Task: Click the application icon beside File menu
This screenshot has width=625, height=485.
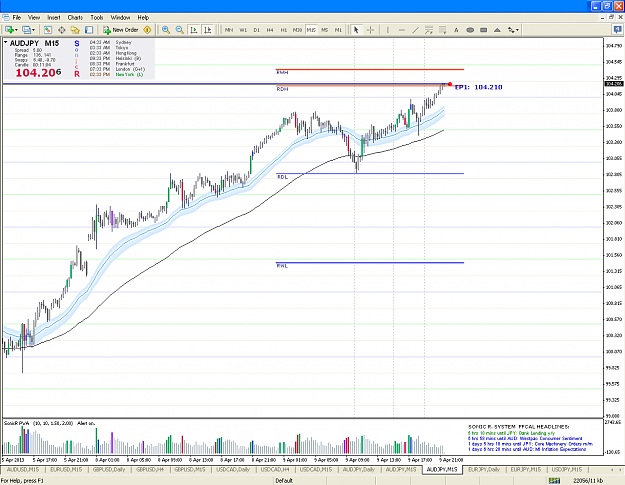Action: click(x=6, y=18)
